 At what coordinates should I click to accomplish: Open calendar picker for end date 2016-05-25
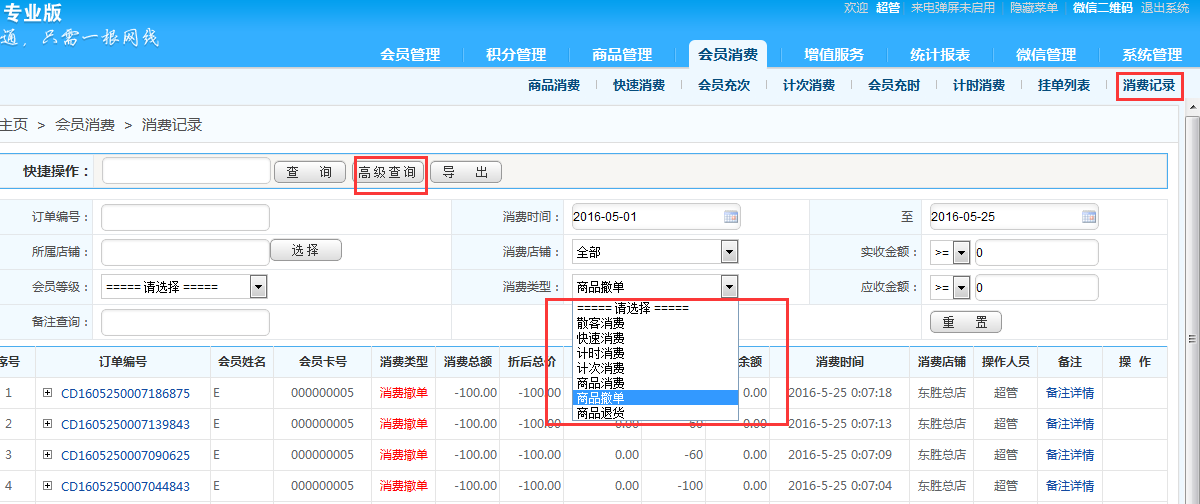click(1088, 217)
